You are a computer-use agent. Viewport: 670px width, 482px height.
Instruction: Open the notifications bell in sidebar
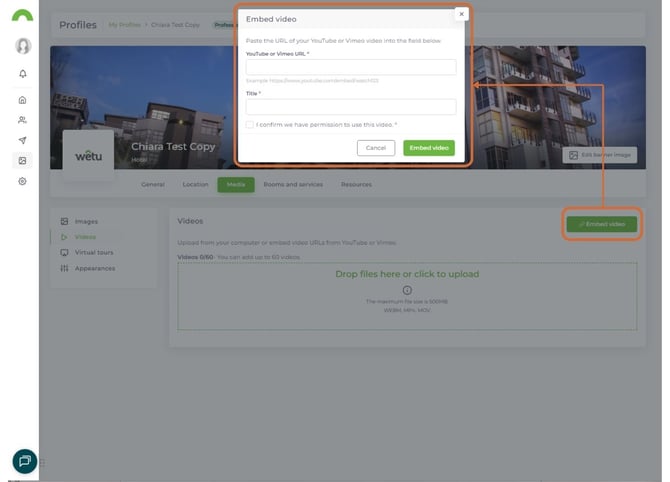pyautogui.click(x=23, y=74)
